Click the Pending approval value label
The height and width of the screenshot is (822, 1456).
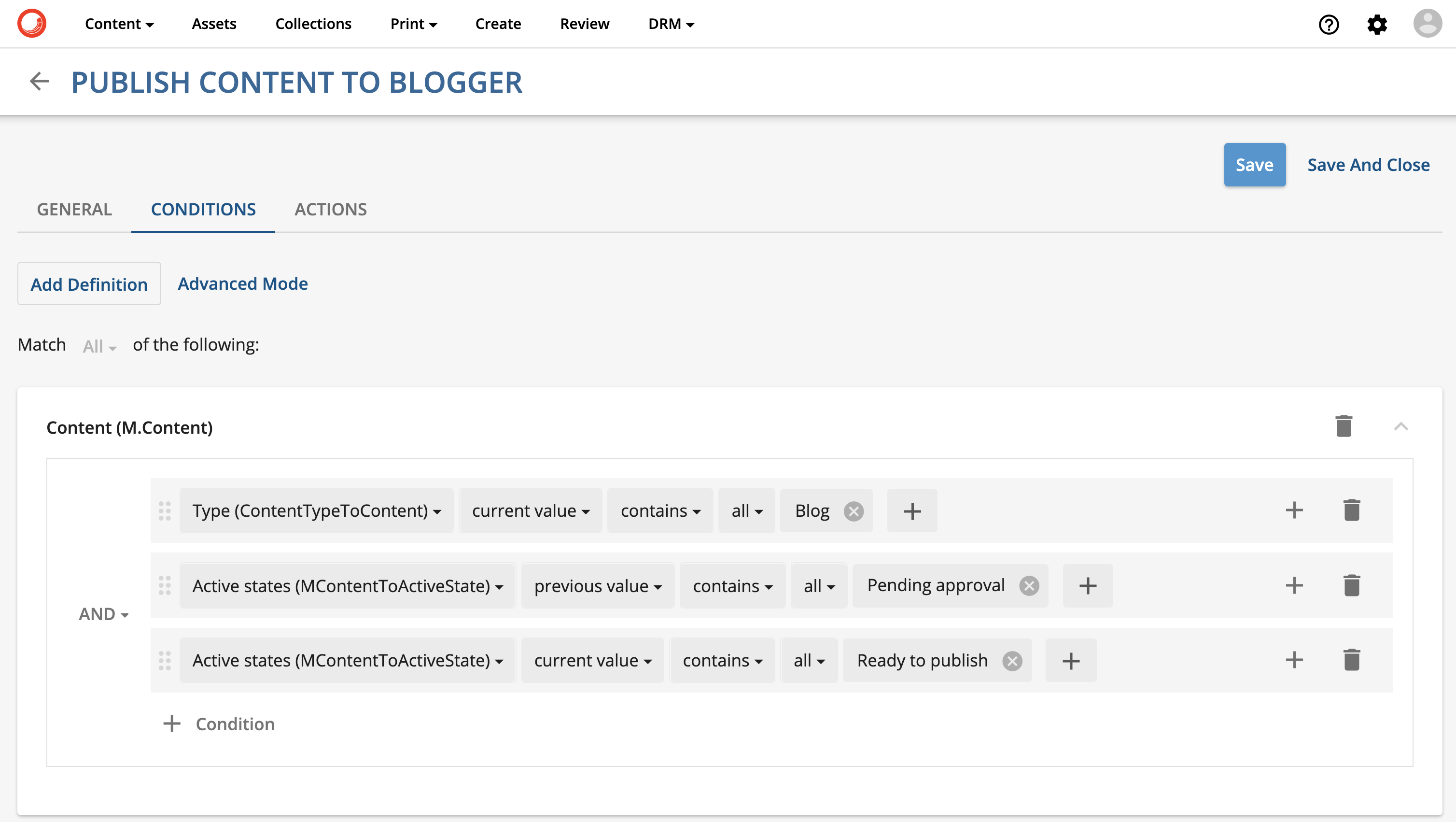tap(936, 585)
